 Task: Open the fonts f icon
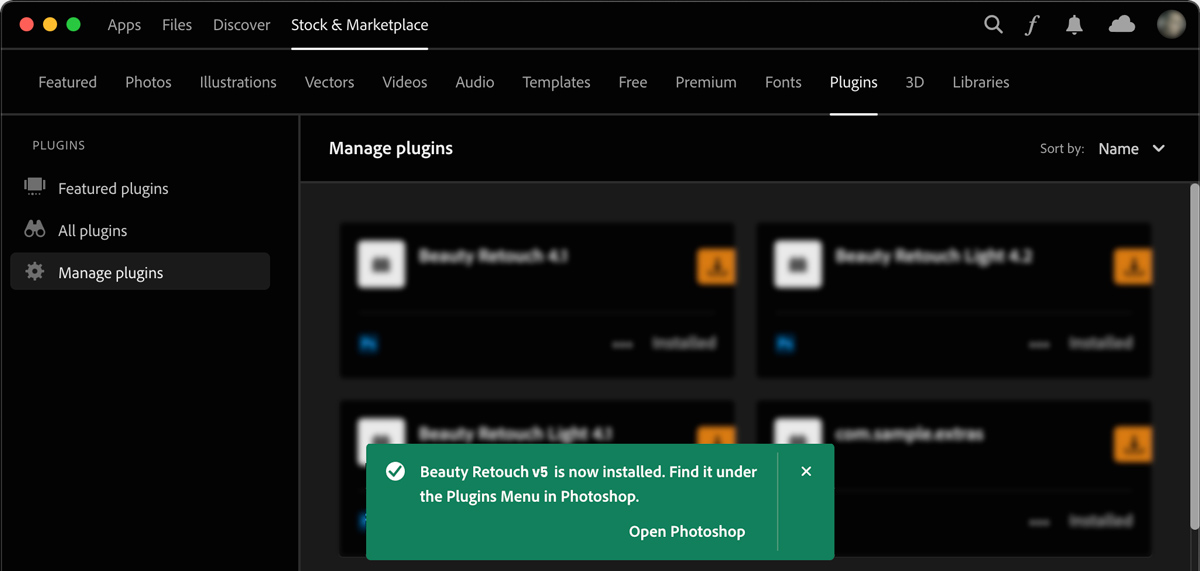click(1032, 25)
